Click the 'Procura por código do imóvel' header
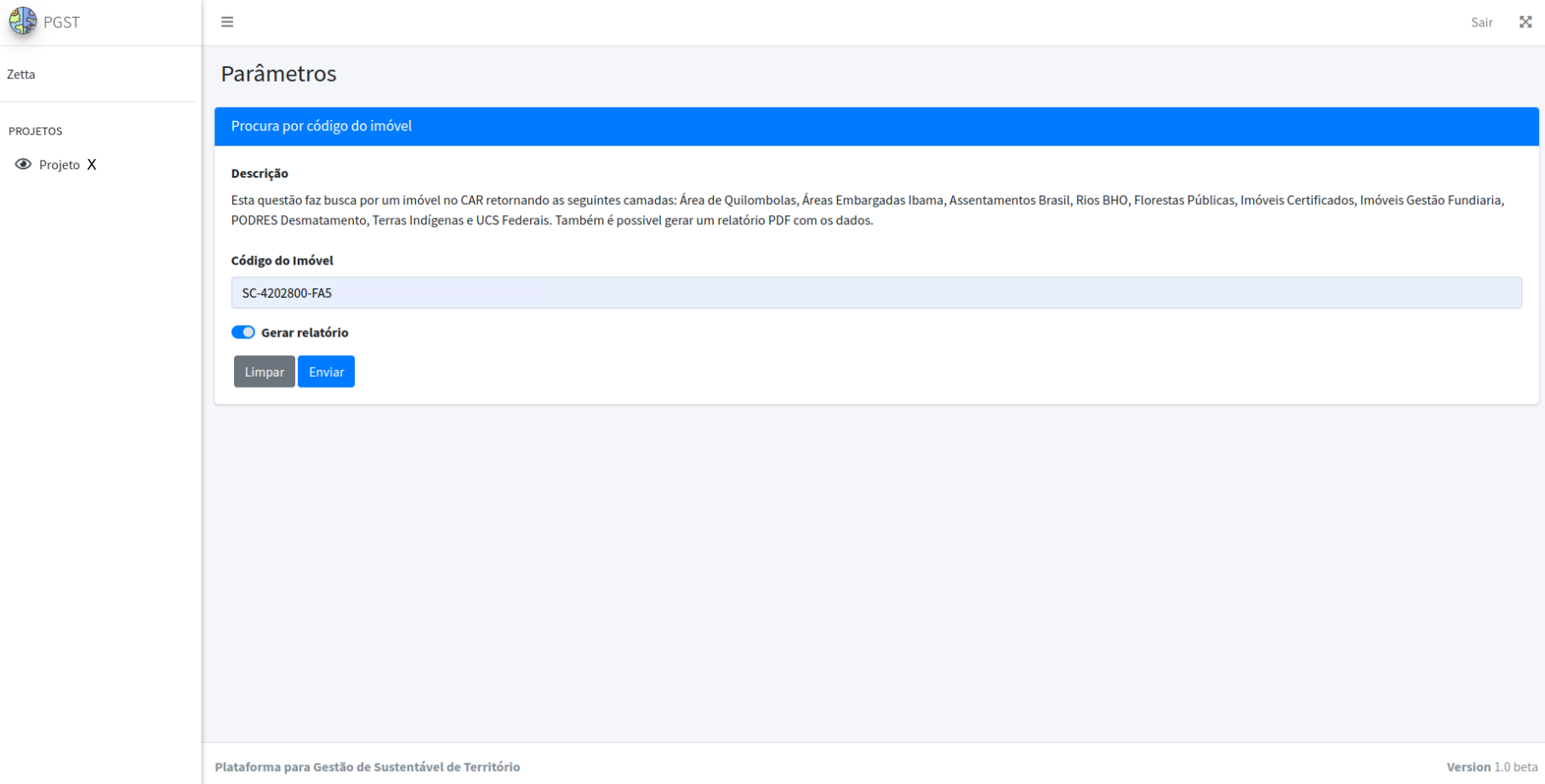 322,126
